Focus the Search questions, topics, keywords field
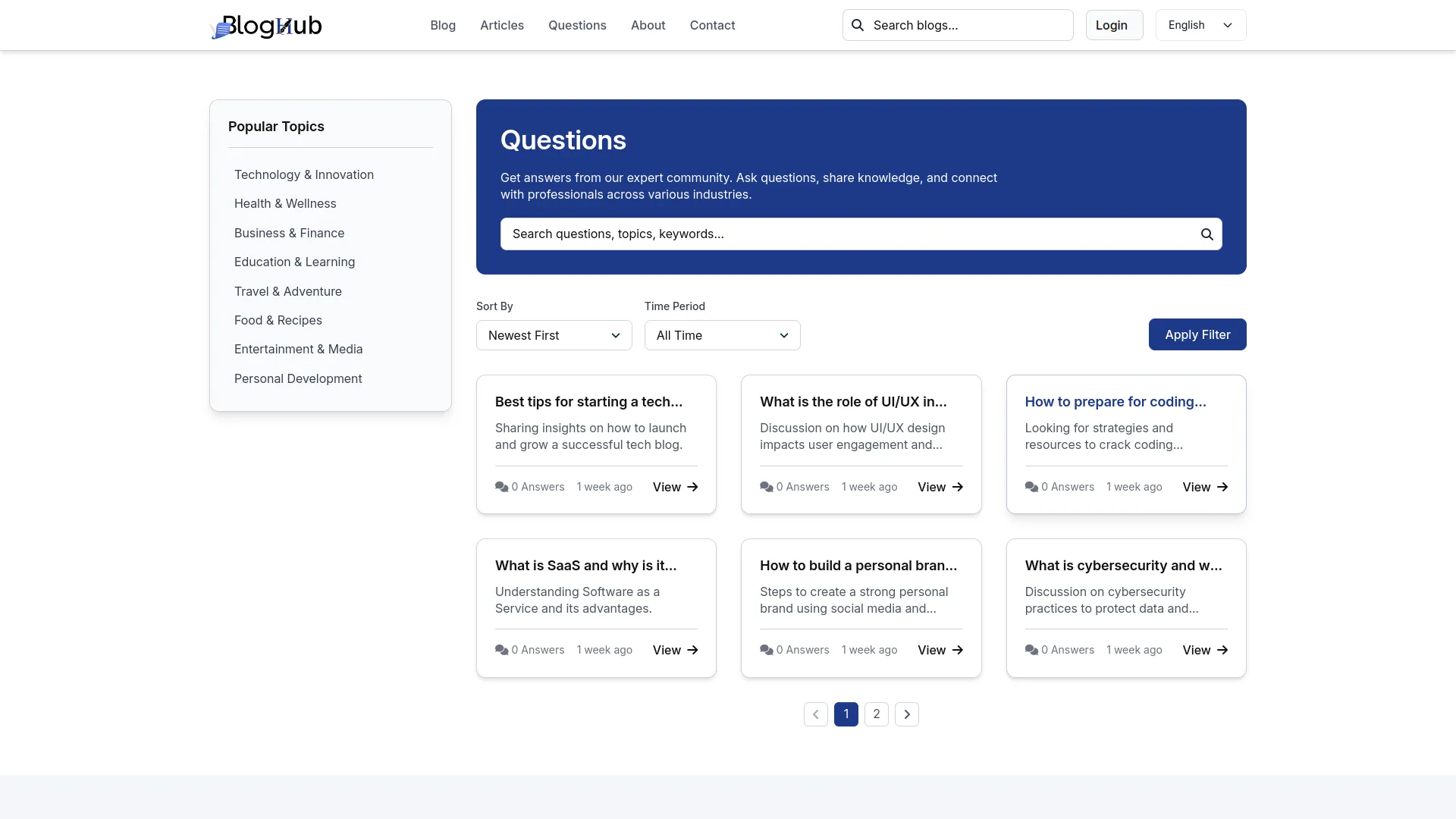 [x=849, y=234]
